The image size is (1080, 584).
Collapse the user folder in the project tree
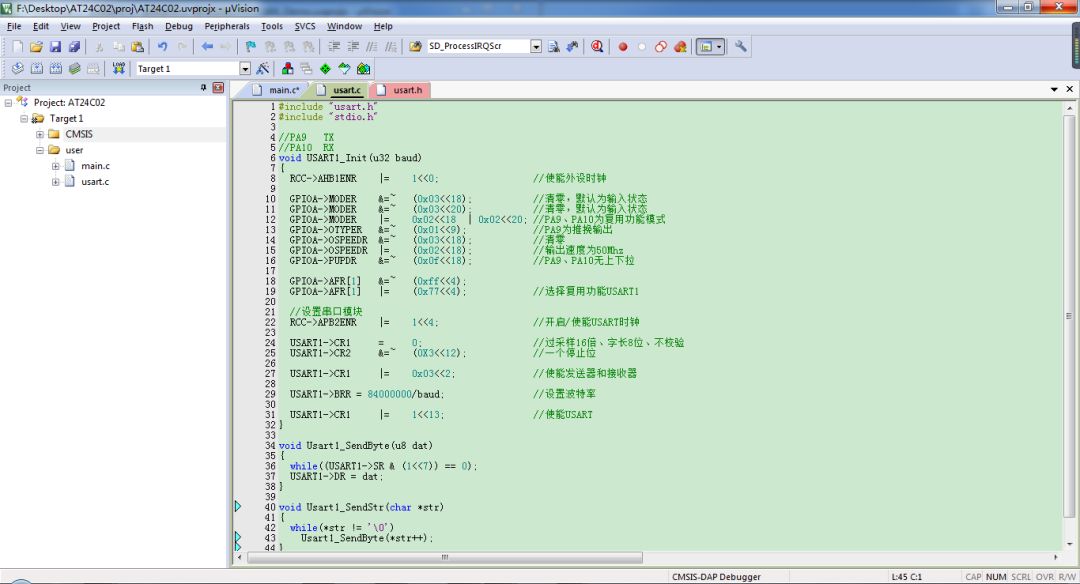point(40,150)
